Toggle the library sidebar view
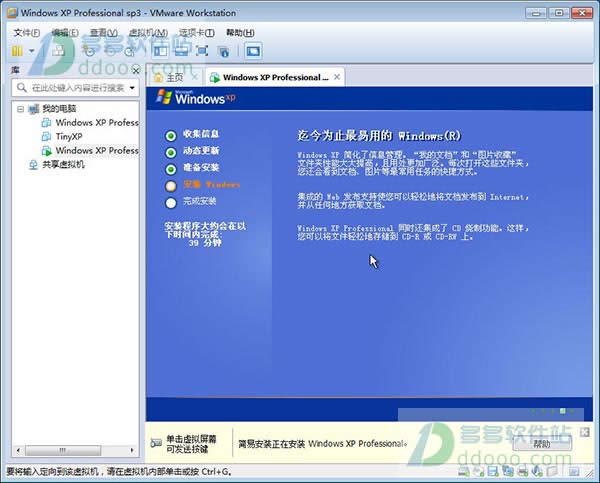The height and width of the screenshot is (483, 600). (161, 51)
